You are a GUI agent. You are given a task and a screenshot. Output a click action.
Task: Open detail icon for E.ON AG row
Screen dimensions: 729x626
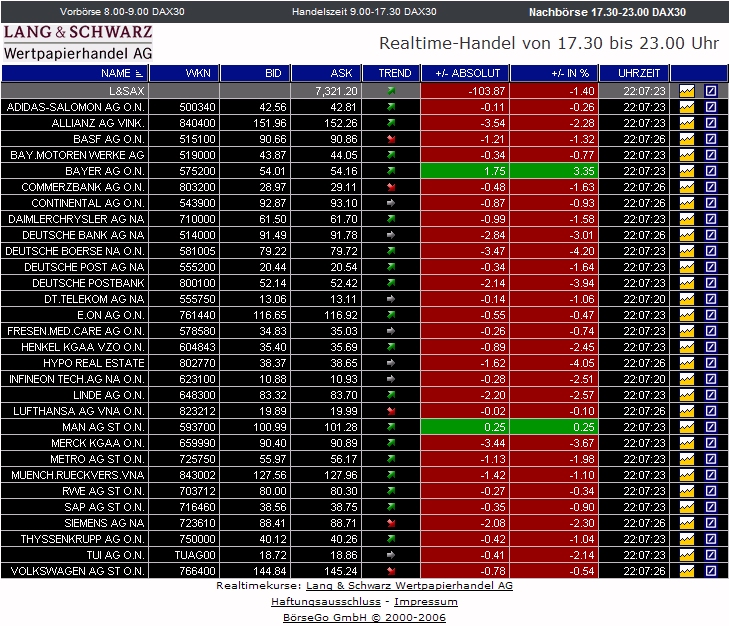coord(710,315)
